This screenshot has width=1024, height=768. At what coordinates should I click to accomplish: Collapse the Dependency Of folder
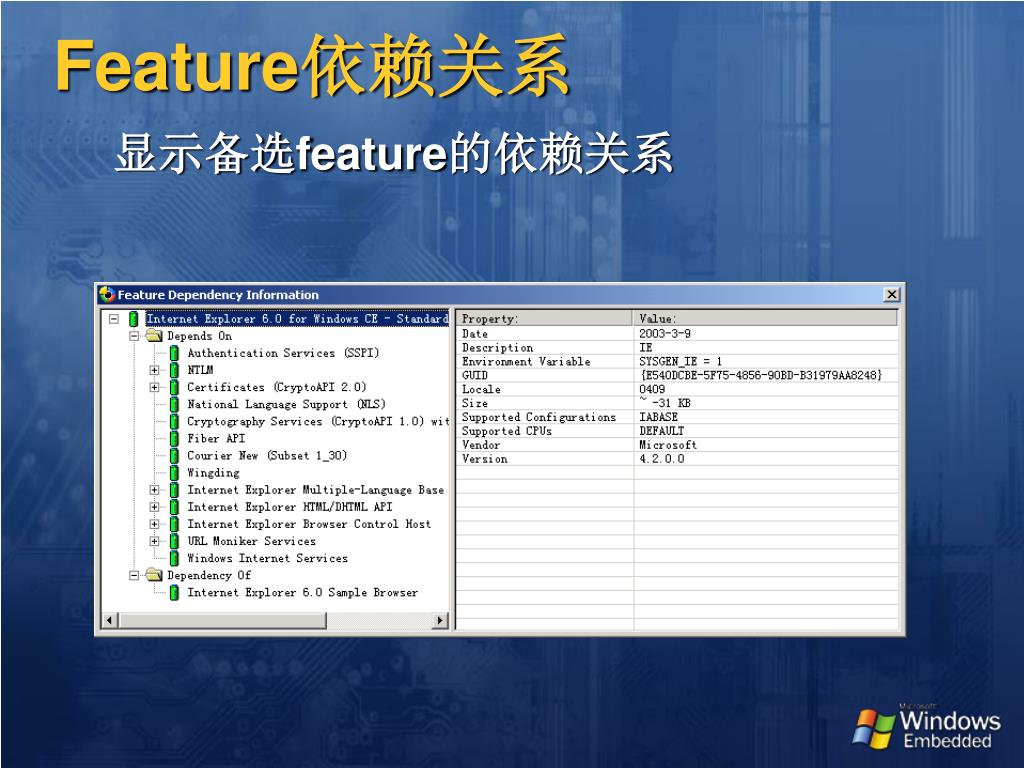pos(135,575)
